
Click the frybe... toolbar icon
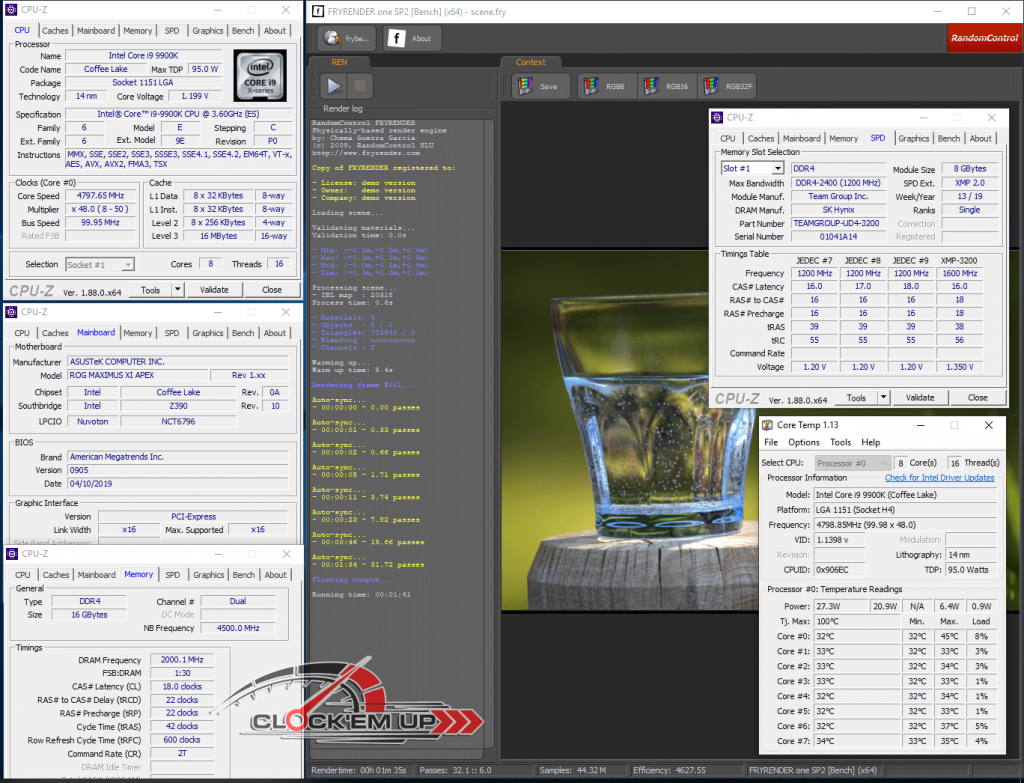(x=346, y=39)
